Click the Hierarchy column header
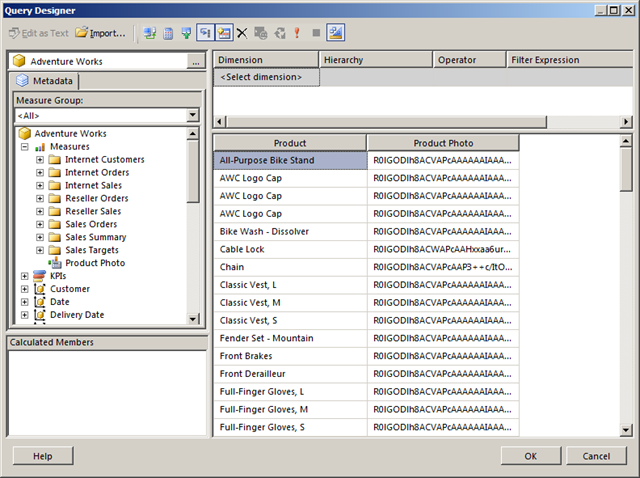The height and width of the screenshot is (478, 640). click(x=376, y=60)
